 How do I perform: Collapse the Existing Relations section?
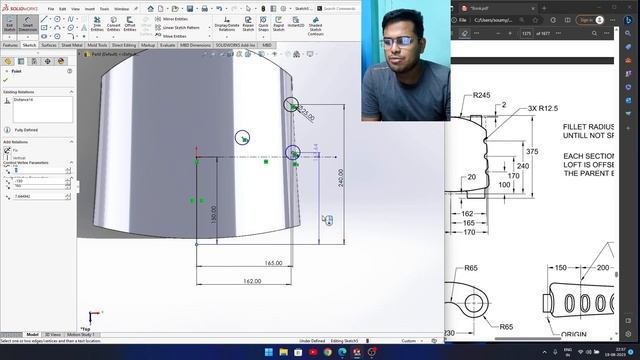[x=71, y=92]
